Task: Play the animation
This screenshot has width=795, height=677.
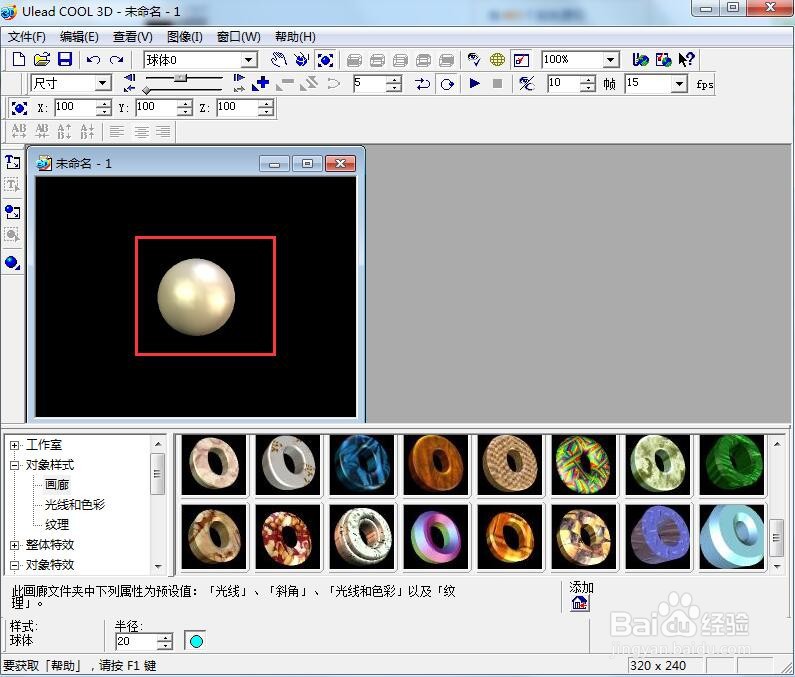Action: tap(475, 83)
